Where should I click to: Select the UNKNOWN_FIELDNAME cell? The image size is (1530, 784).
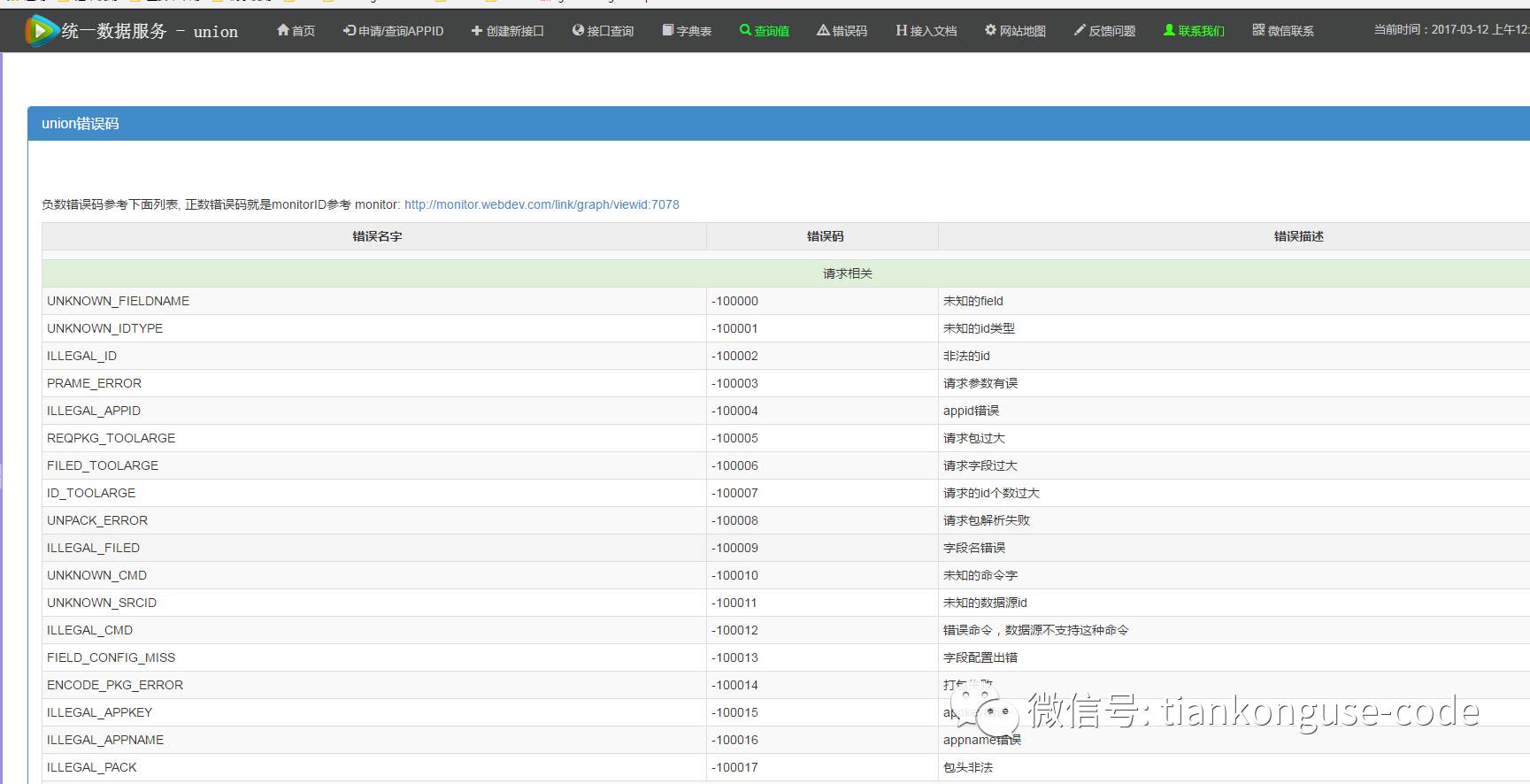tap(374, 301)
